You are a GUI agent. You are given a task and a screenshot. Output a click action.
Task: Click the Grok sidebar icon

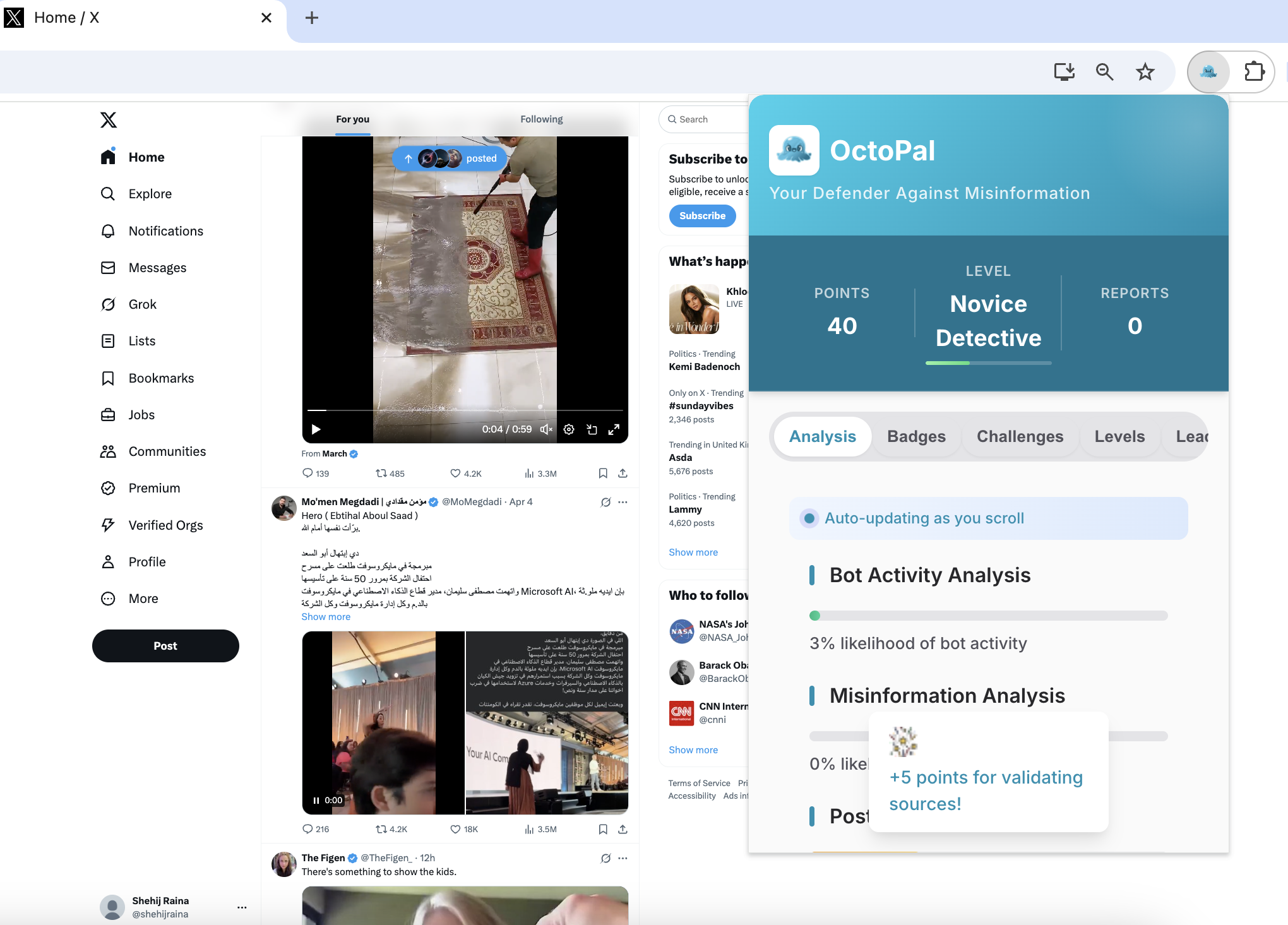tap(108, 304)
